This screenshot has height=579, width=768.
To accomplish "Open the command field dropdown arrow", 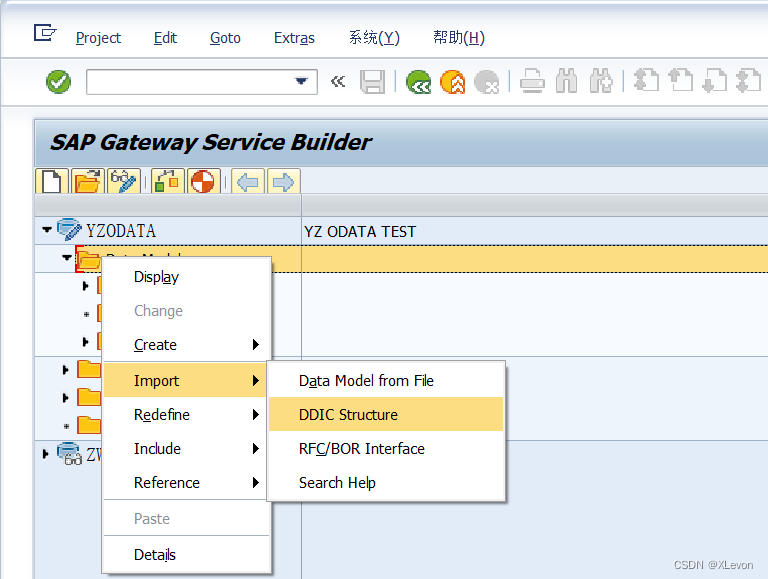I will [301, 81].
